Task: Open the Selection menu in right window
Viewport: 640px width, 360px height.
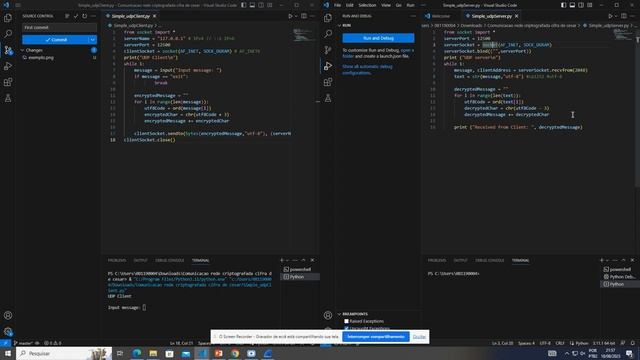Action: click(367, 5)
